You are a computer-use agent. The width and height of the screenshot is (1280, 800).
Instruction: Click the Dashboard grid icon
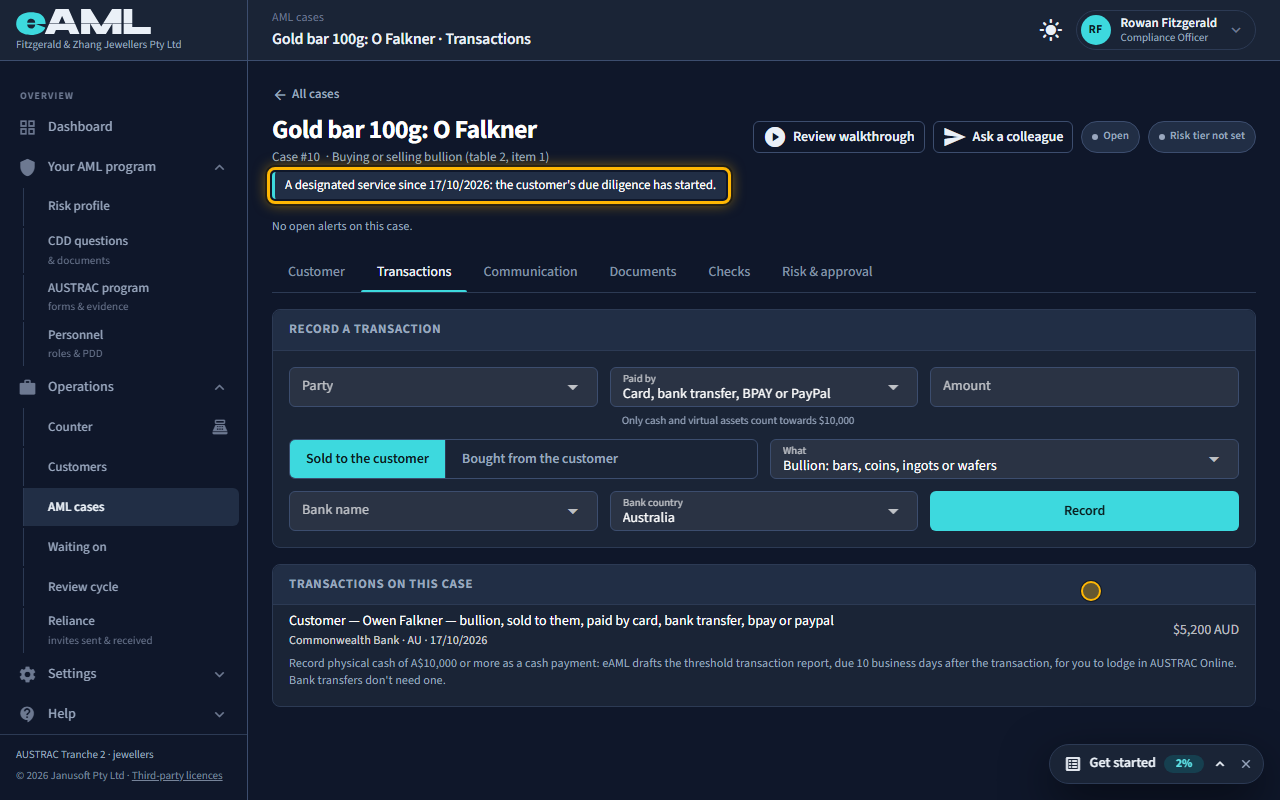click(x=27, y=127)
